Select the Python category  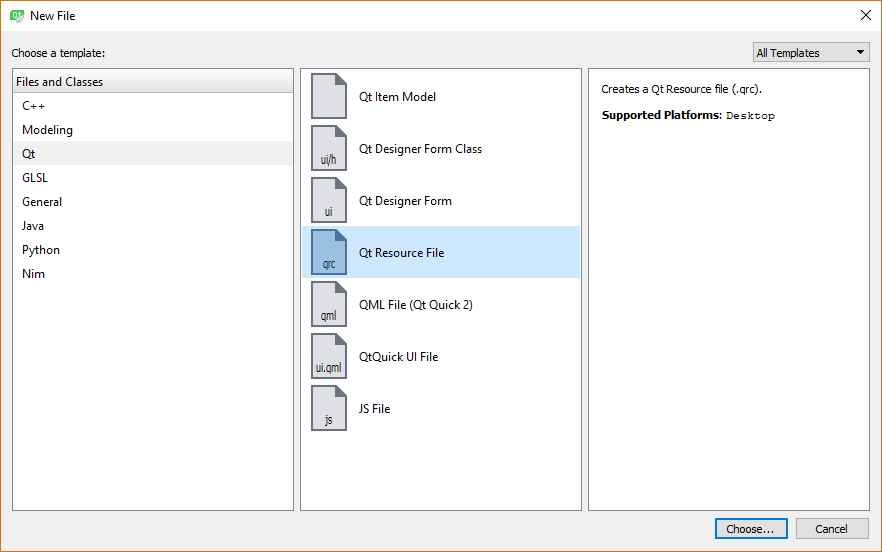coord(41,250)
